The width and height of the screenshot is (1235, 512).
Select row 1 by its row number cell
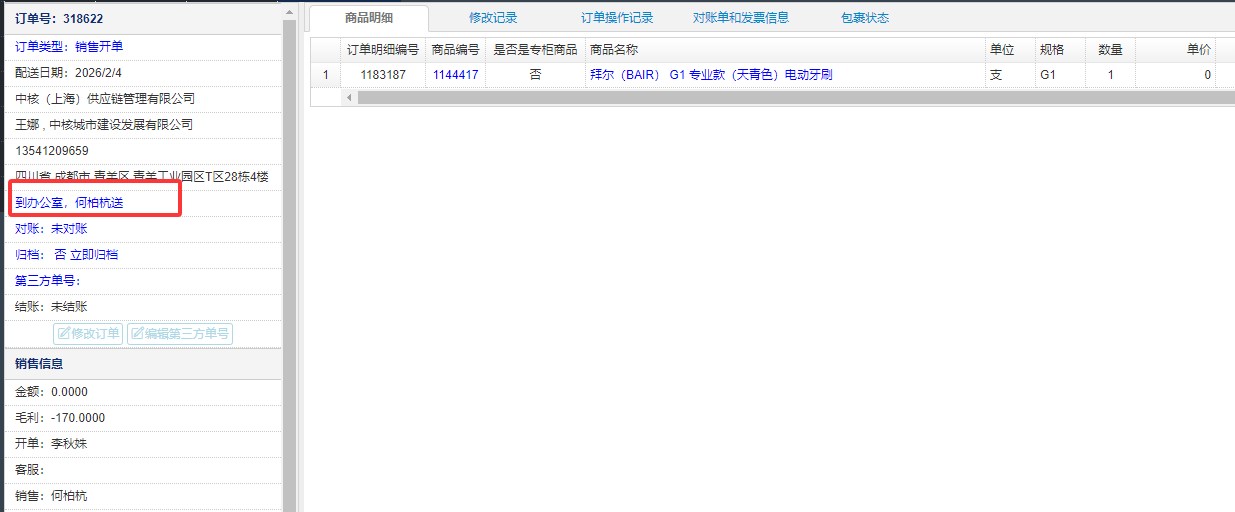coord(325,75)
